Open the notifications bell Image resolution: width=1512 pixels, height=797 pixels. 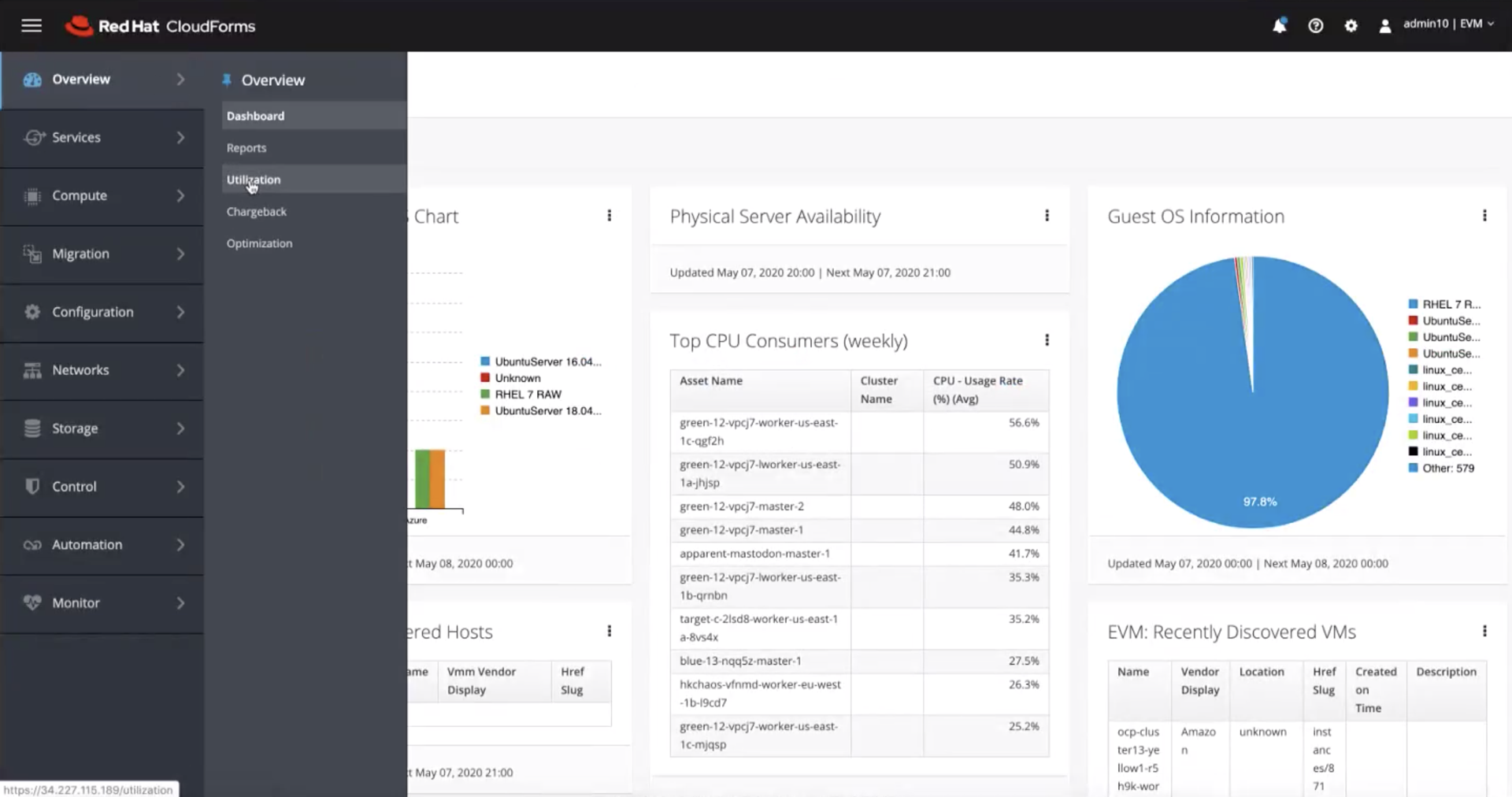[x=1280, y=25]
